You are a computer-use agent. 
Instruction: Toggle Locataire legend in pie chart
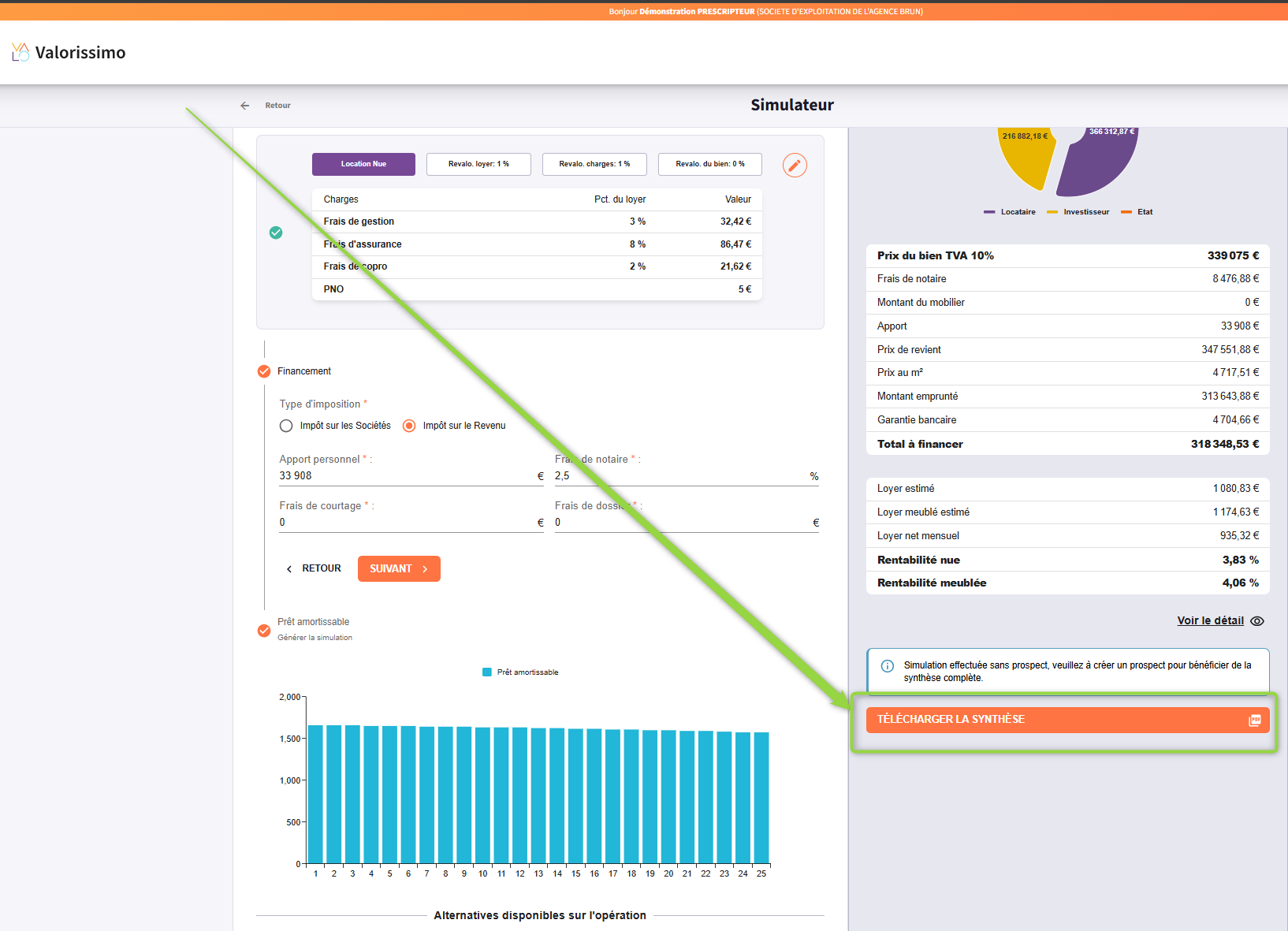(x=1010, y=212)
